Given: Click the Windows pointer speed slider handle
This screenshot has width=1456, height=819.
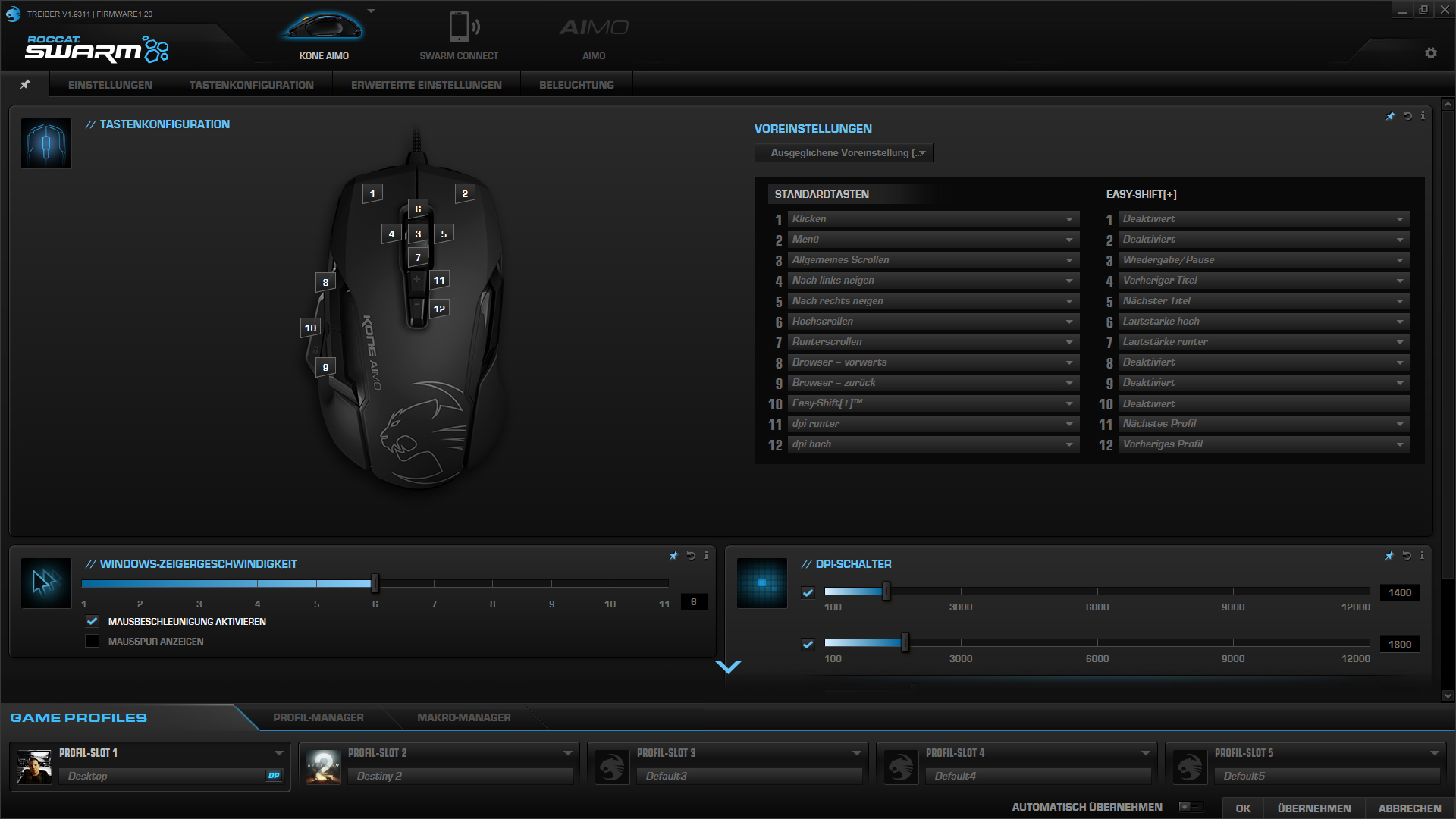Looking at the screenshot, I should click(x=375, y=583).
